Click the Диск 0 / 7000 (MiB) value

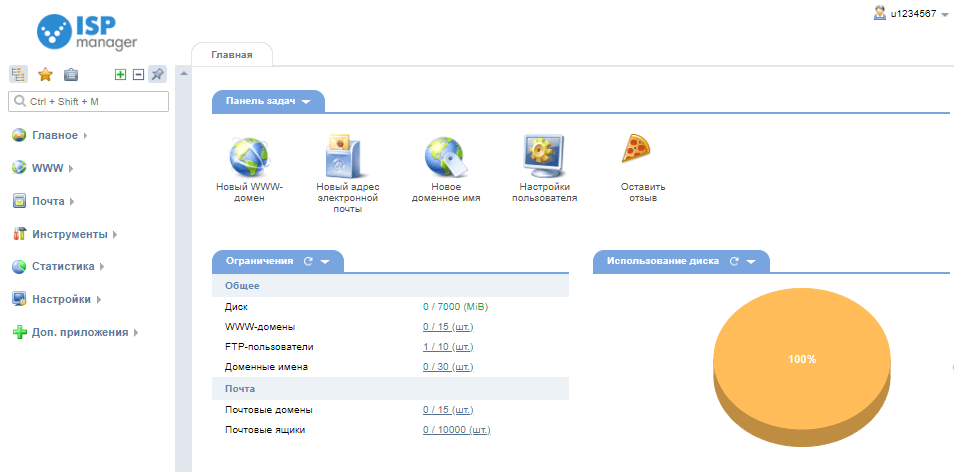(456, 307)
